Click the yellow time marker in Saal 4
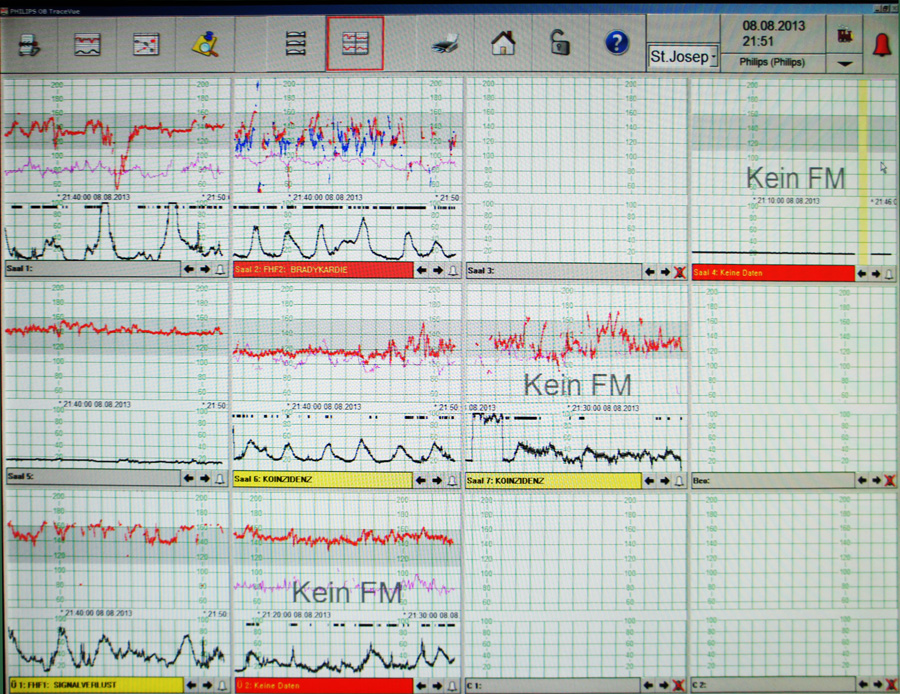 click(862, 170)
